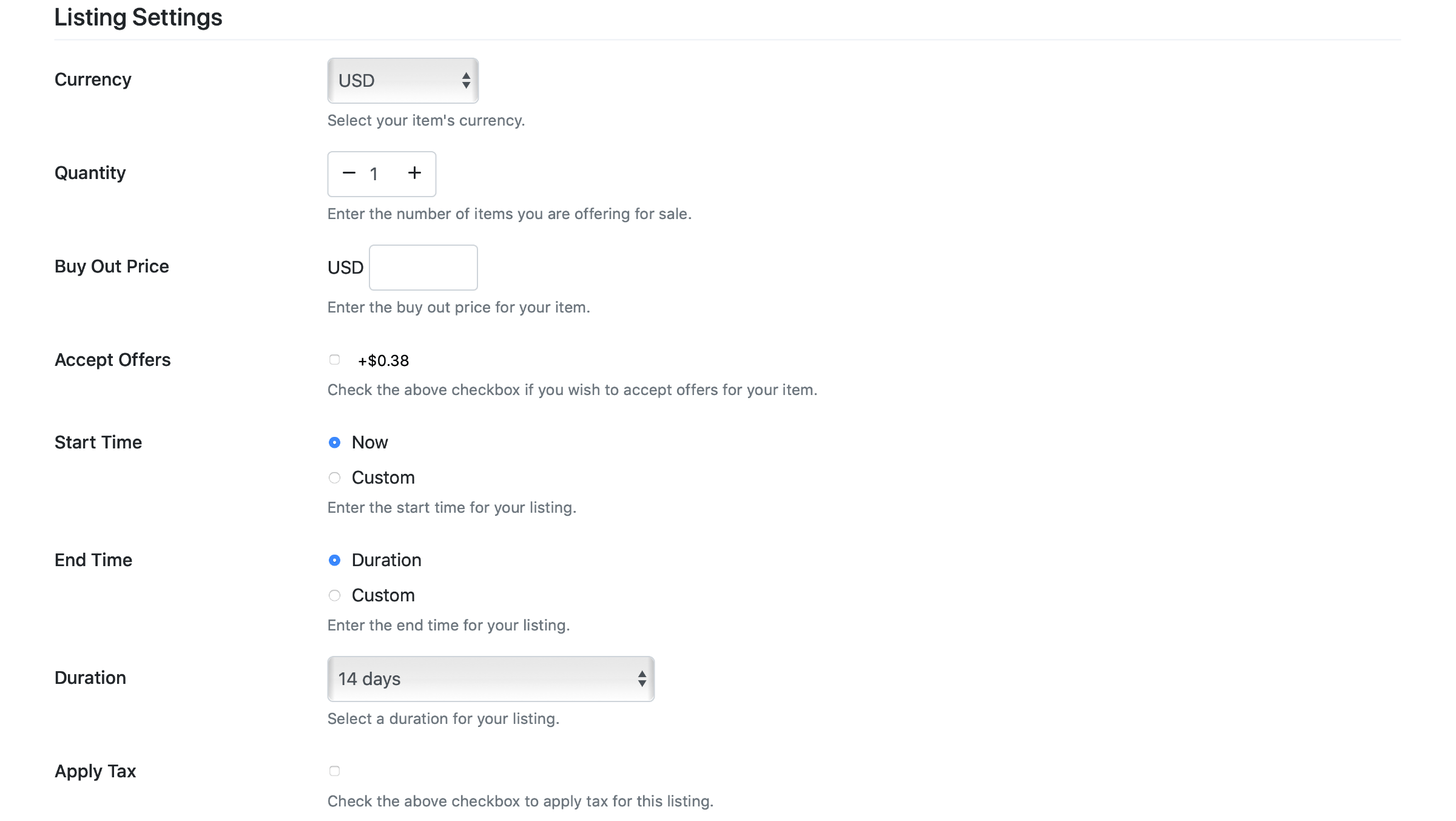
Task: Choose Custom under End Time
Action: (x=334, y=595)
